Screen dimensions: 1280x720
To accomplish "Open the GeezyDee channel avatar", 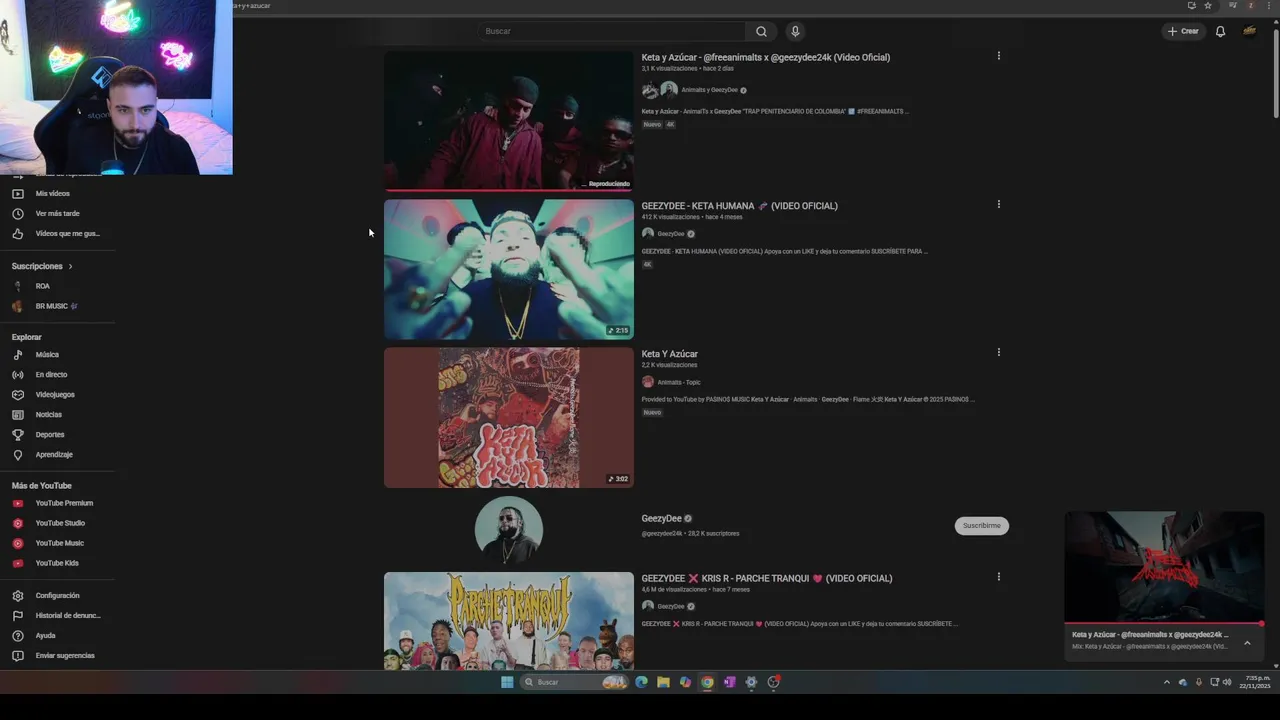I will point(509,530).
